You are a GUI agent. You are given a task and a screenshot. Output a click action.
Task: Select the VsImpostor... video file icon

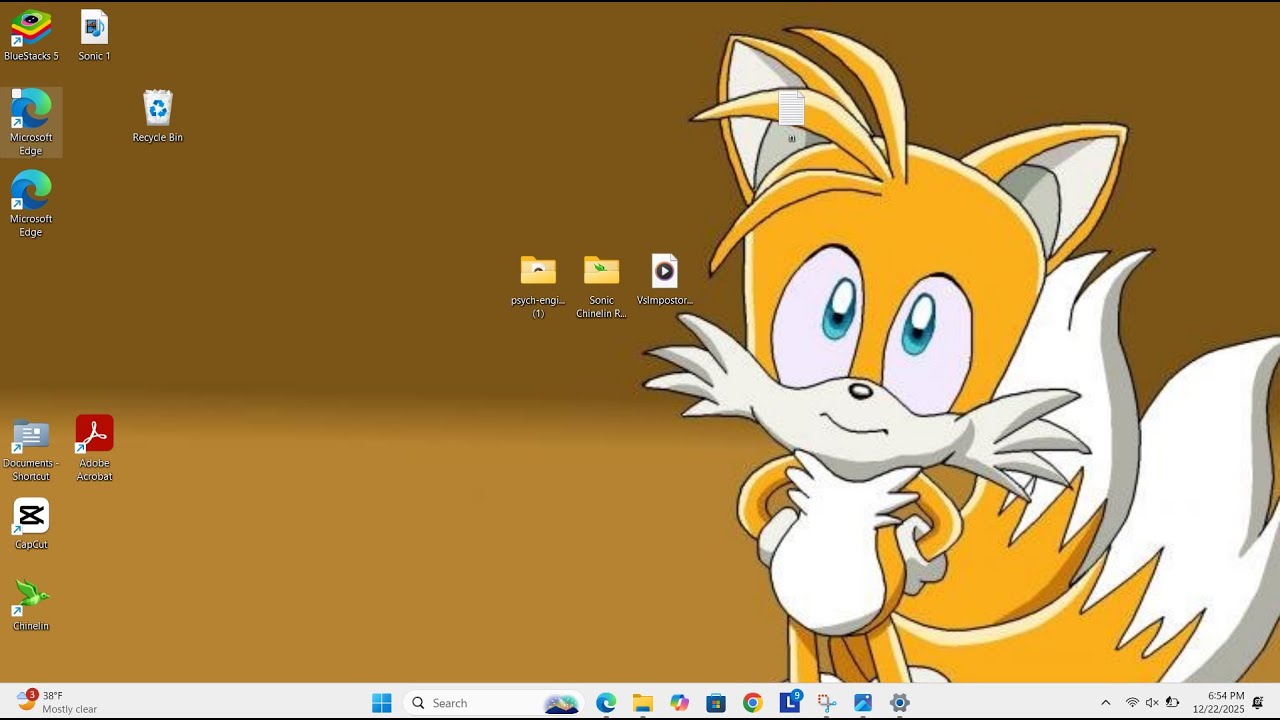[x=665, y=279]
